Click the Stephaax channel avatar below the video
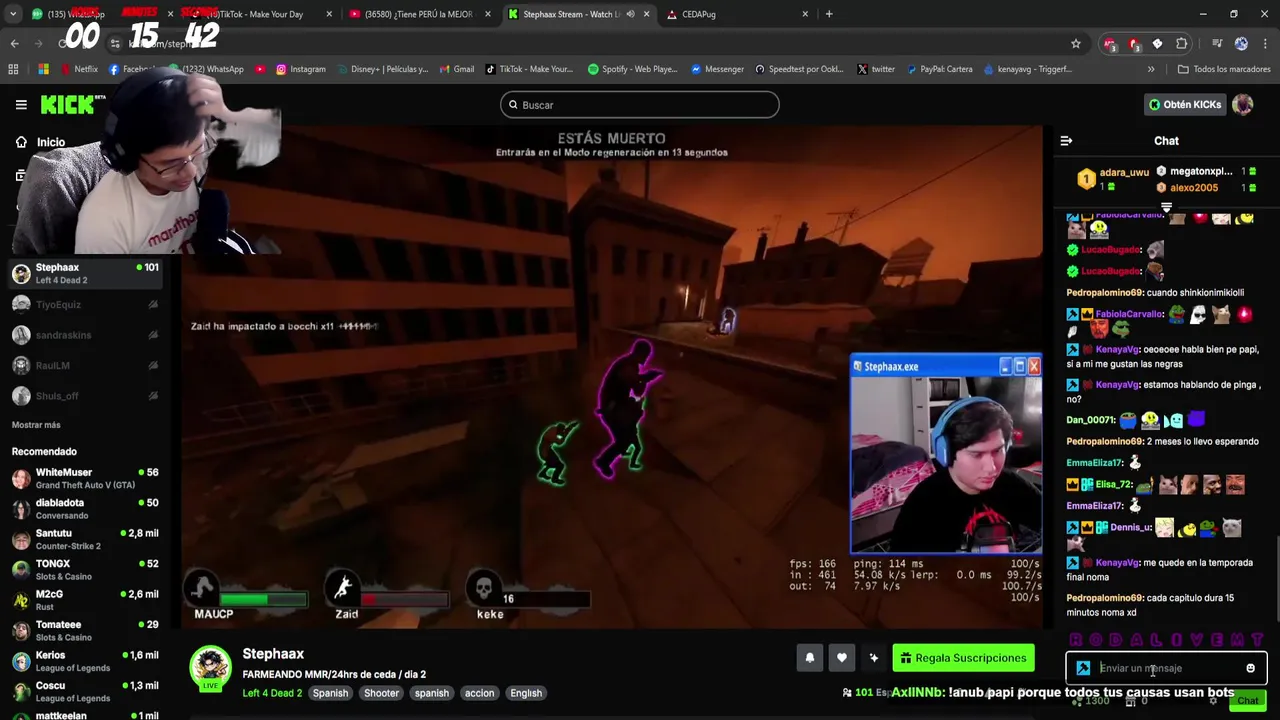The image size is (1280, 720). pos(211,668)
